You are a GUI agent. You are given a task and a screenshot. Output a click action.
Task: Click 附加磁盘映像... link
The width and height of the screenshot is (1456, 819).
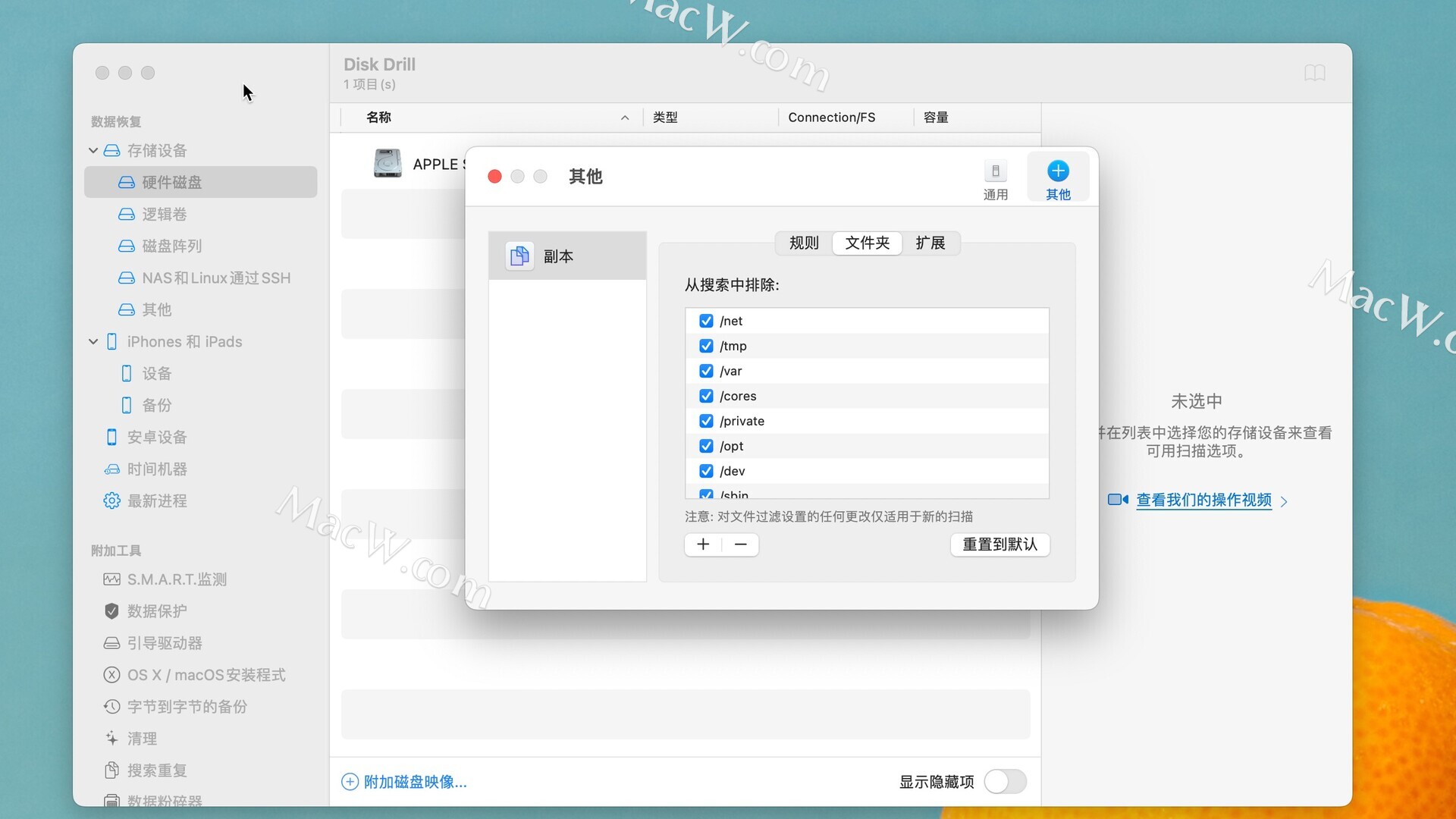point(415,782)
